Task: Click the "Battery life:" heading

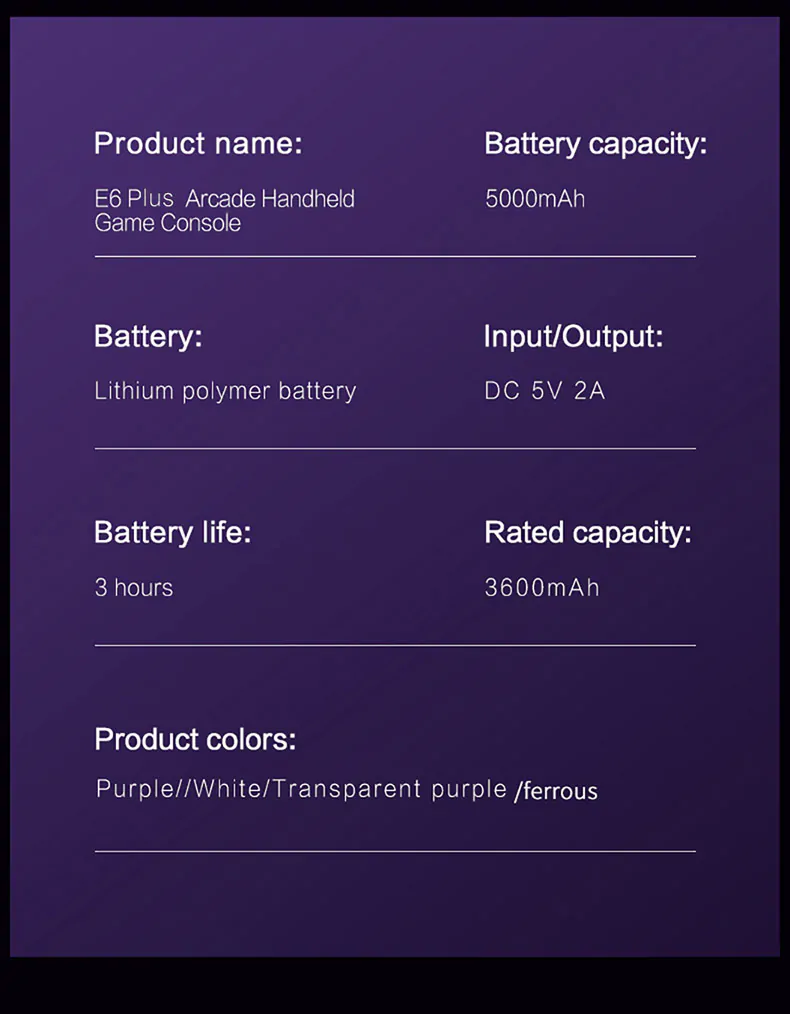Action: pyautogui.click(x=172, y=533)
